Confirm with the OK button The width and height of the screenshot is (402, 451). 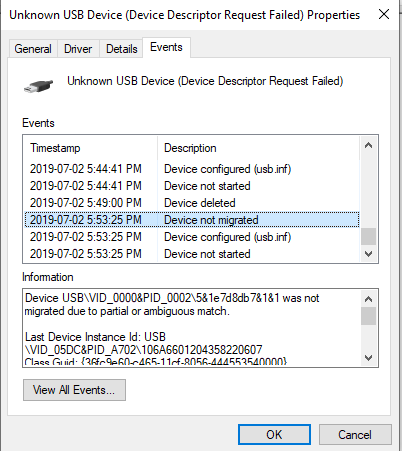click(x=274, y=435)
